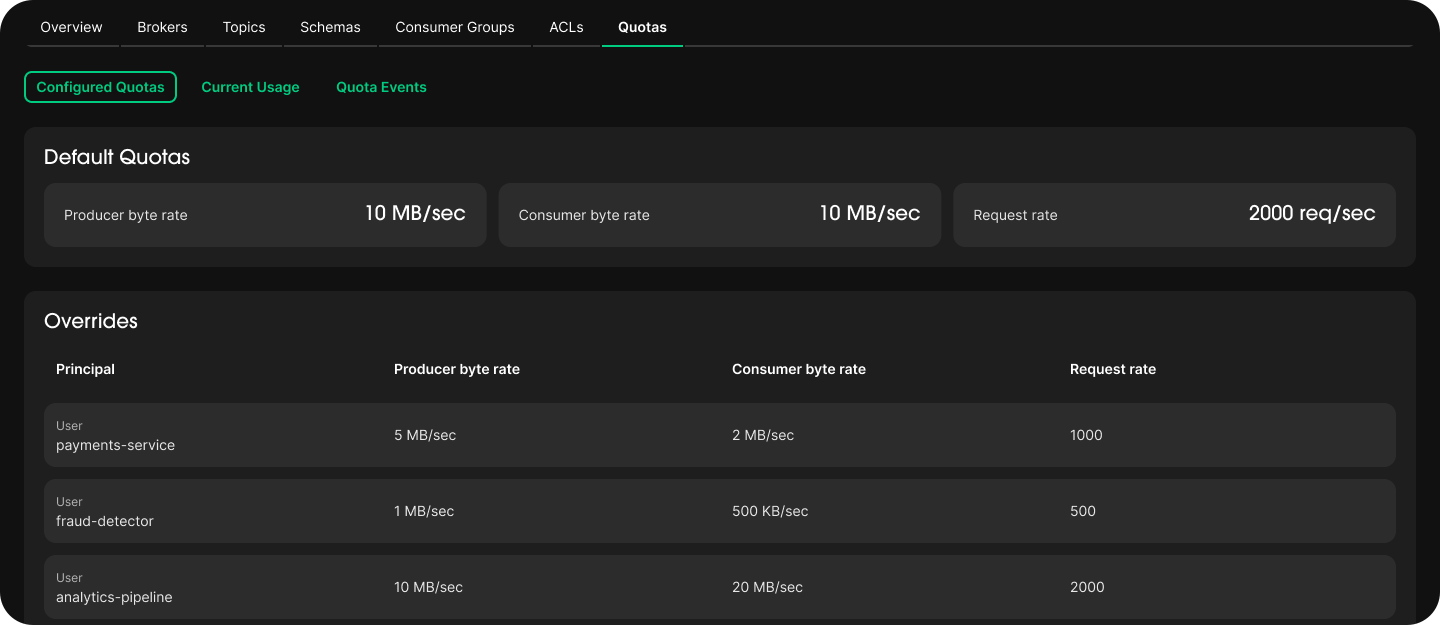Click Producer byte rate column header in Overrides
Viewport: 1440px width, 625px height.
click(x=457, y=369)
